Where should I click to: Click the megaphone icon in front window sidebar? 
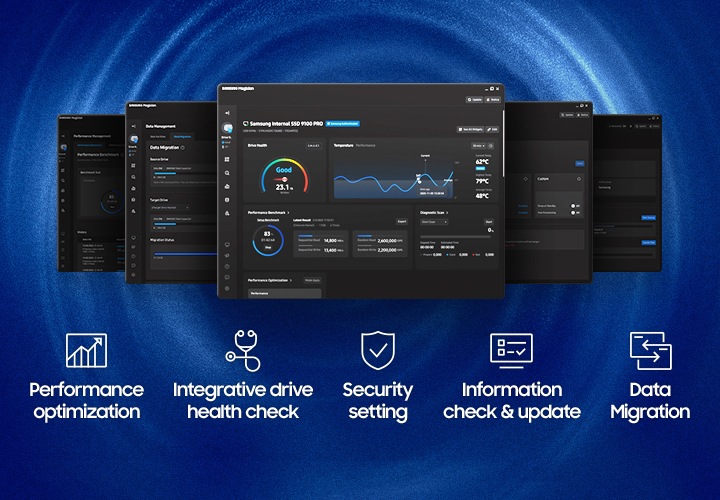pyautogui.click(x=227, y=256)
